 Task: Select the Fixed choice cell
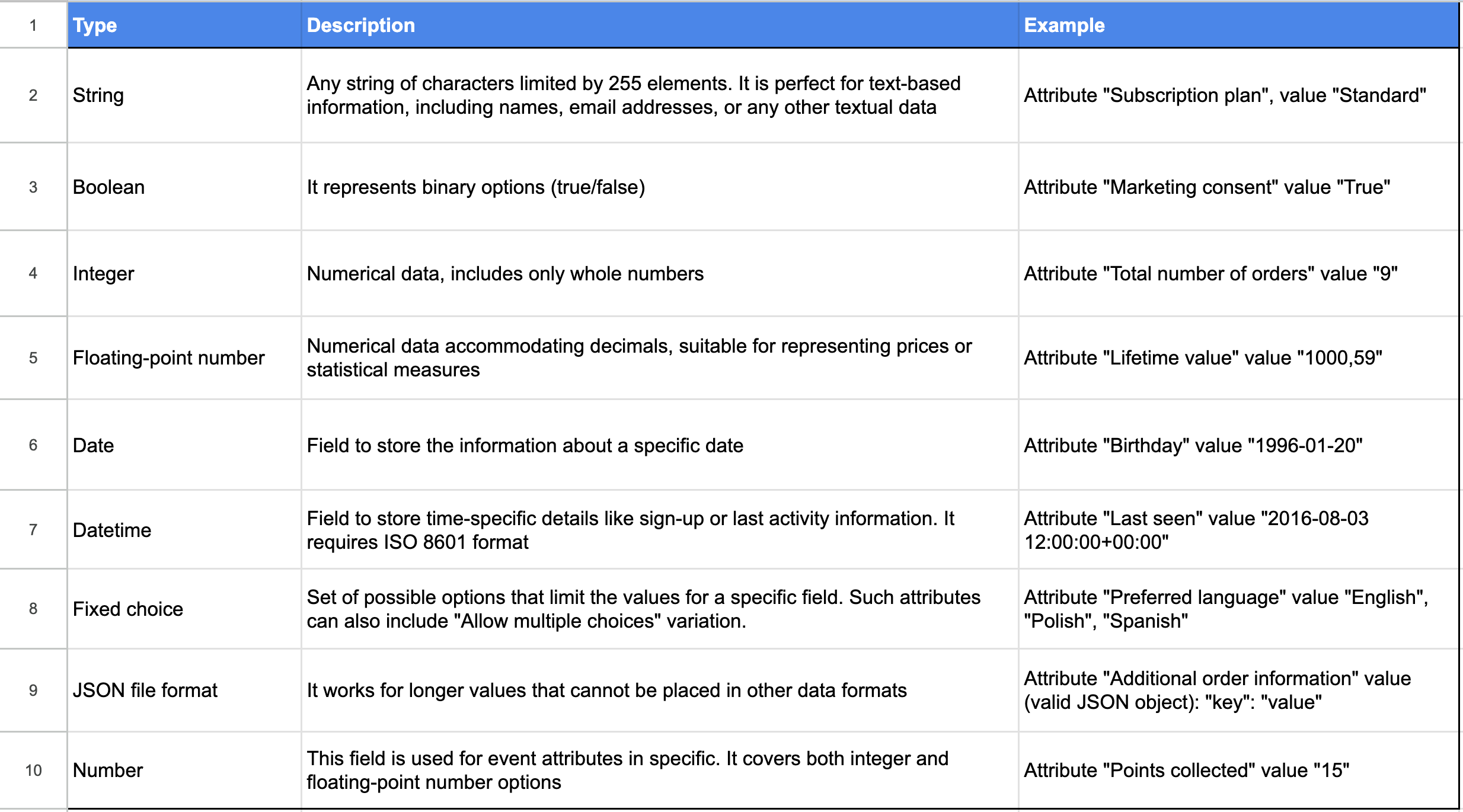click(184, 609)
